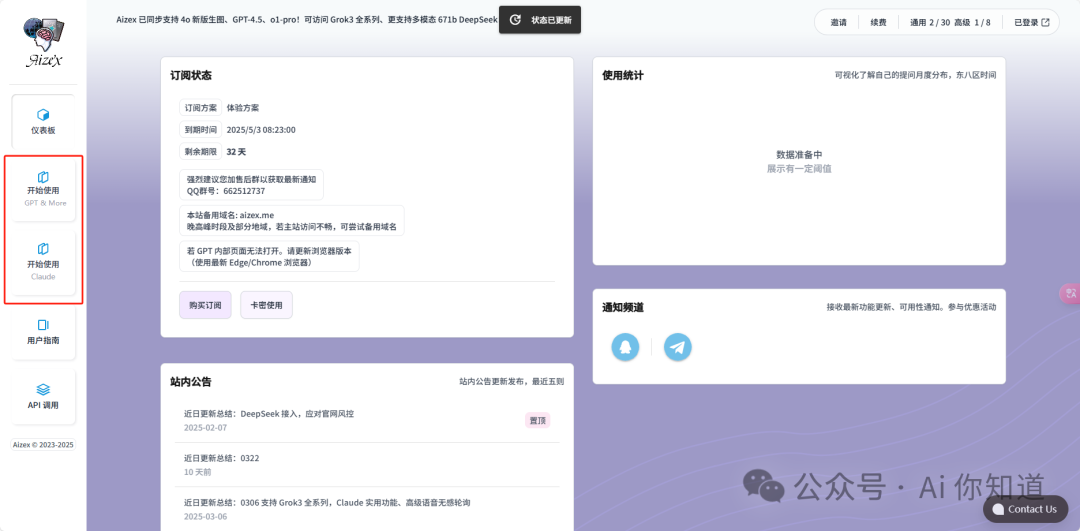Click the 置顶 pinned tag
Image resolution: width=1080 pixels, height=531 pixels.
(538, 420)
